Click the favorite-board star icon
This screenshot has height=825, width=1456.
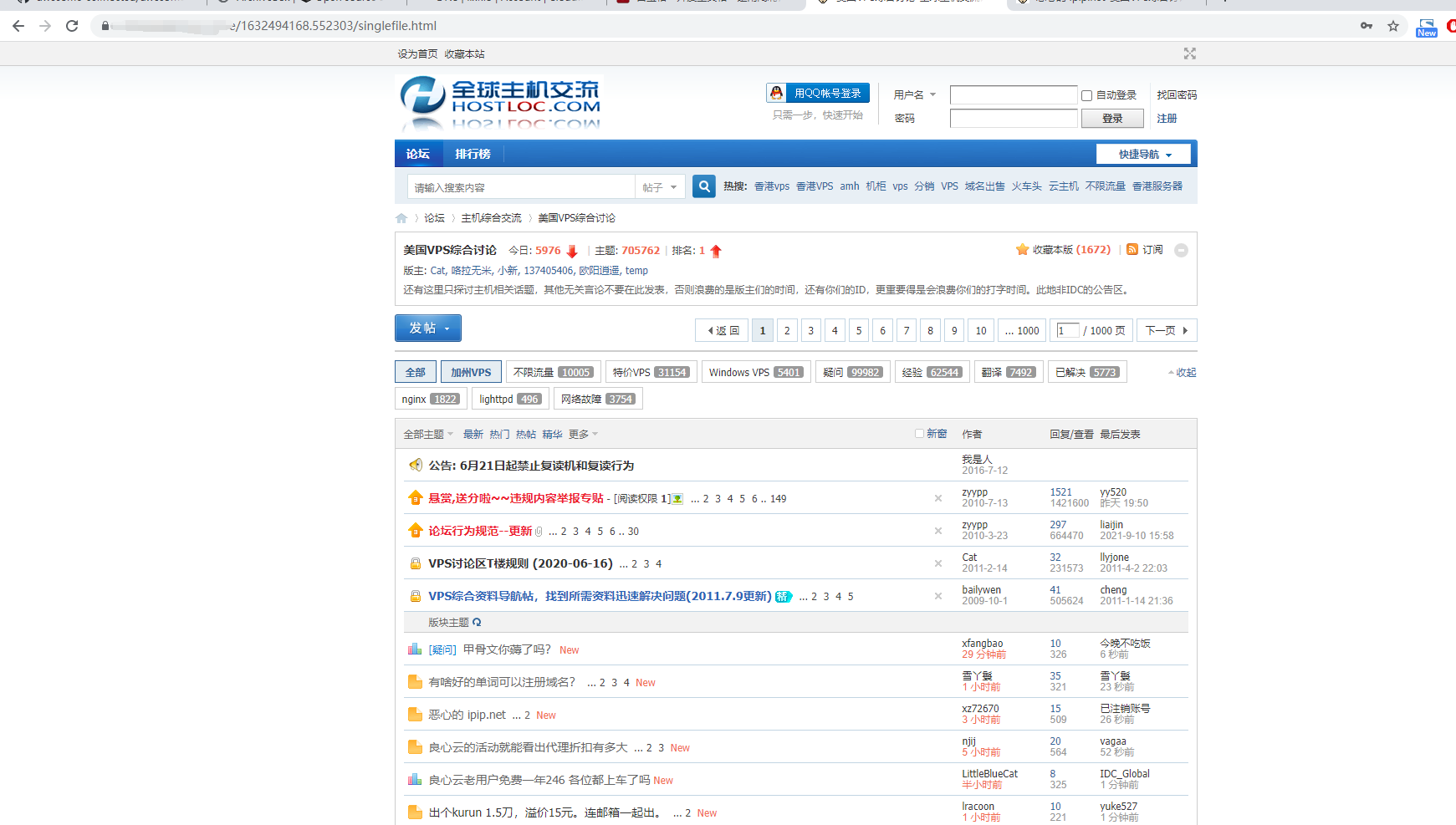click(x=1022, y=250)
